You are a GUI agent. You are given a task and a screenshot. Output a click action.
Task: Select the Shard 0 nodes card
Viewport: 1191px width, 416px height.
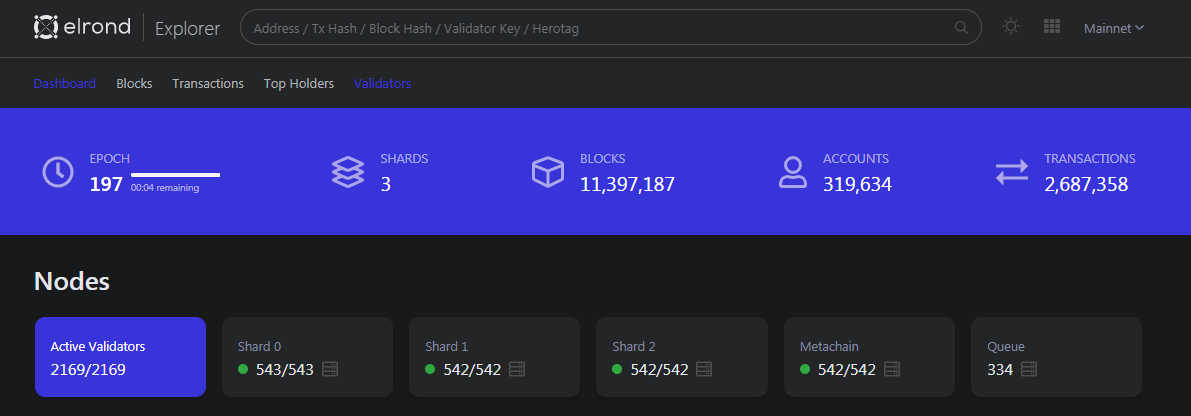pos(307,357)
